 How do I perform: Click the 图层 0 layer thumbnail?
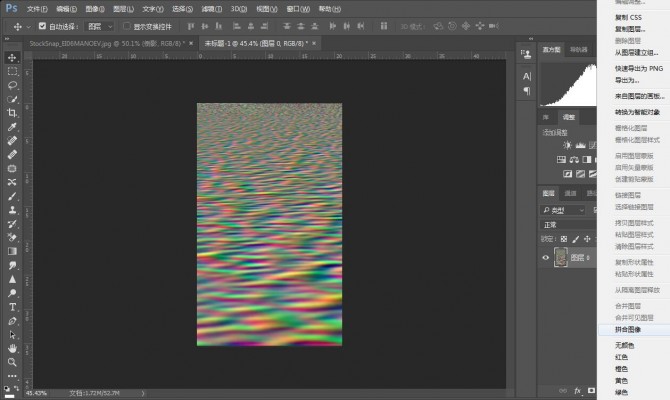[561, 257]
